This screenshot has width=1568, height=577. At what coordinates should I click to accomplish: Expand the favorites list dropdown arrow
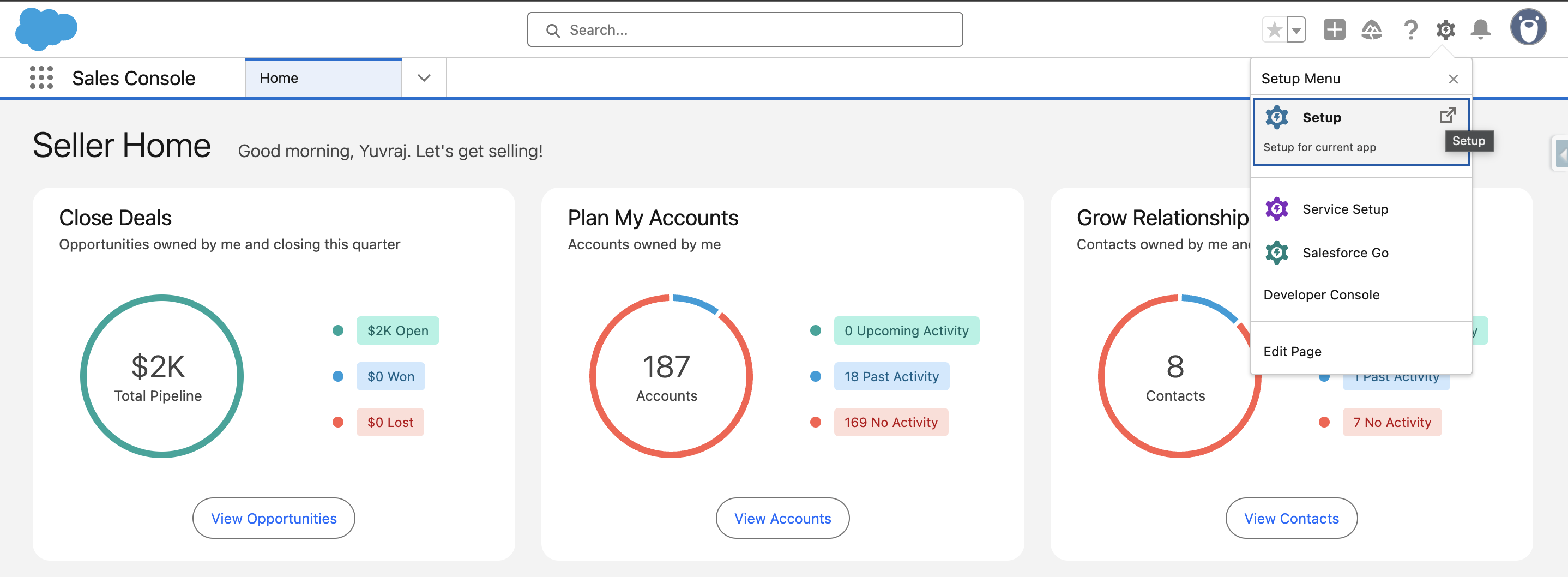(1296, 29)
